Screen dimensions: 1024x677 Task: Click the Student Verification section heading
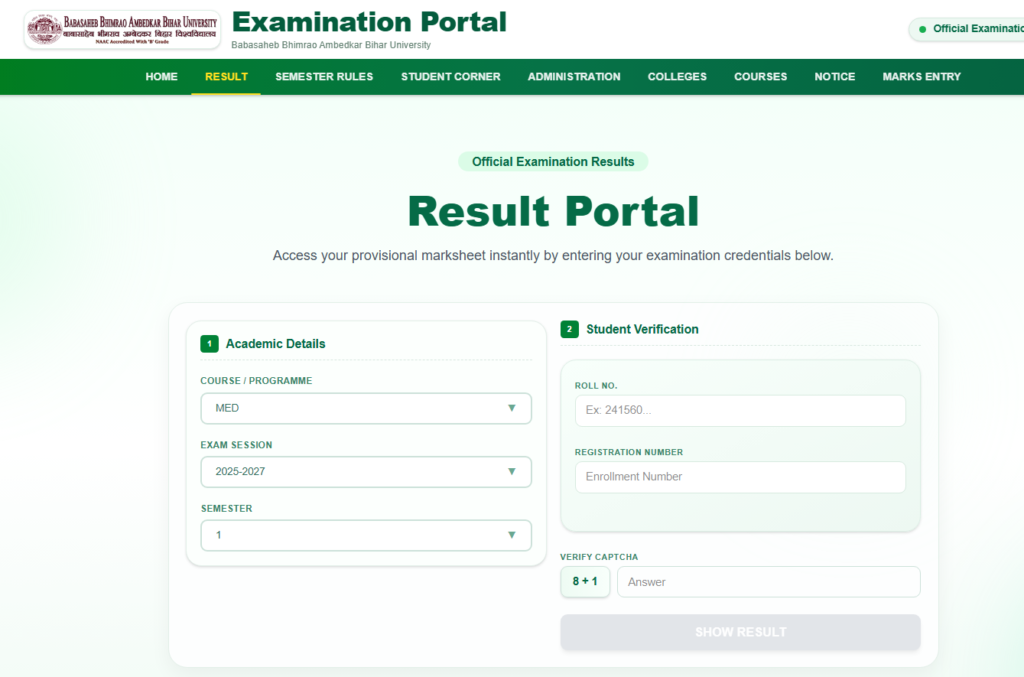(x=642, y=329)
